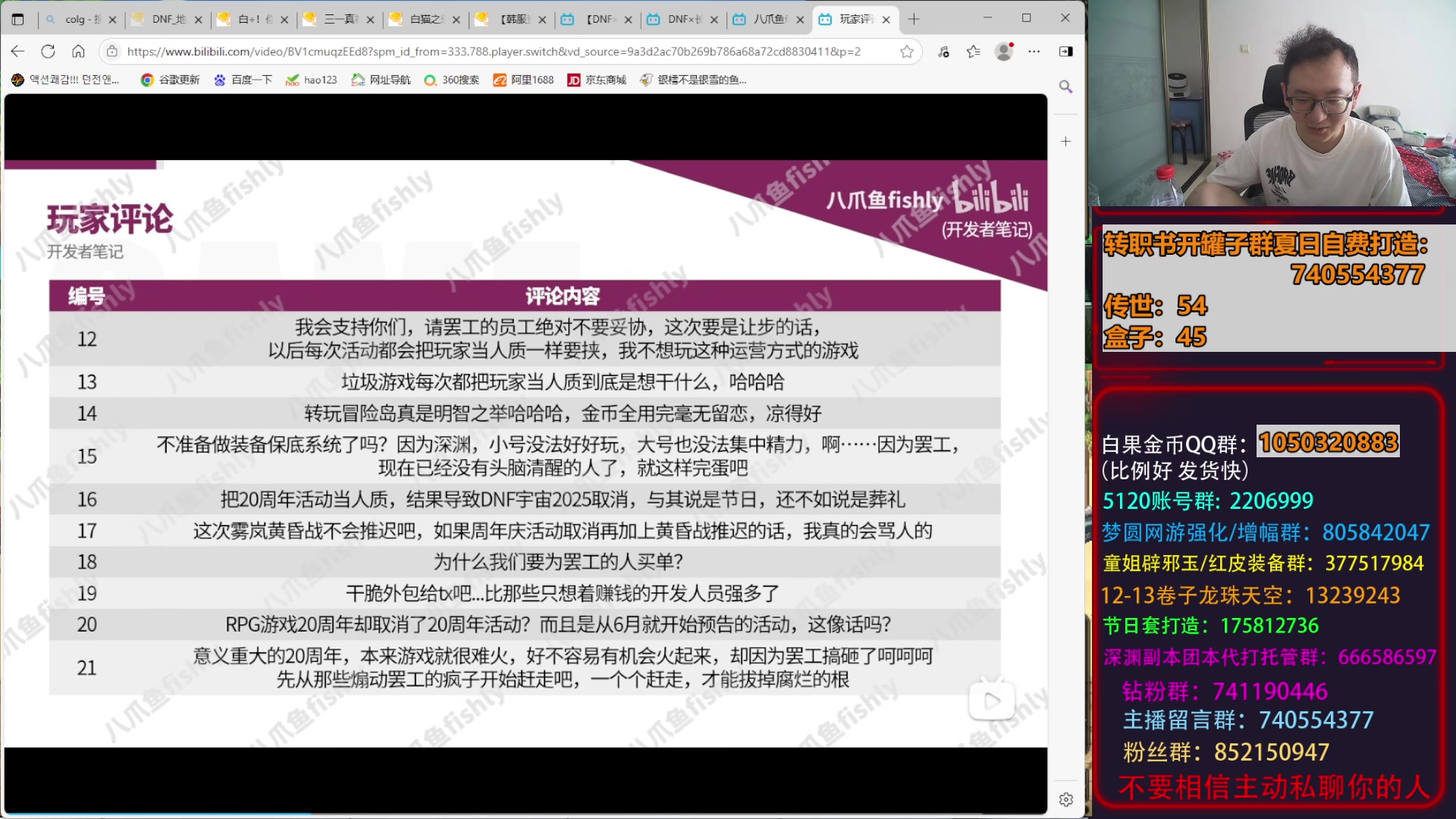This screenshot has width=1456, height=819.
Task: Click the 白果金币QQ群 number 1050320883
Action: pyautogui.click(x=1329, y=442)
